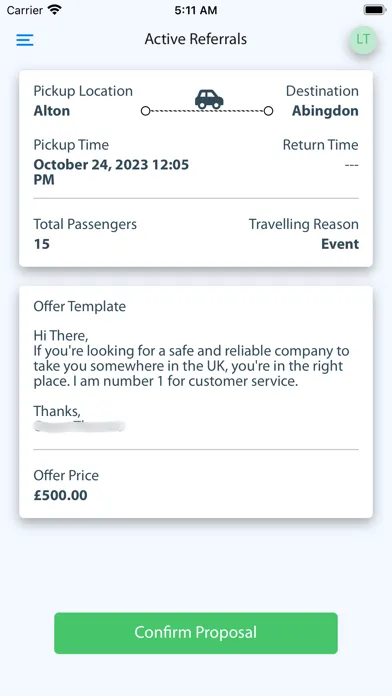Tap the £500.00 offer price
This screenshot has width=392, height=696.
pos(61,495)
